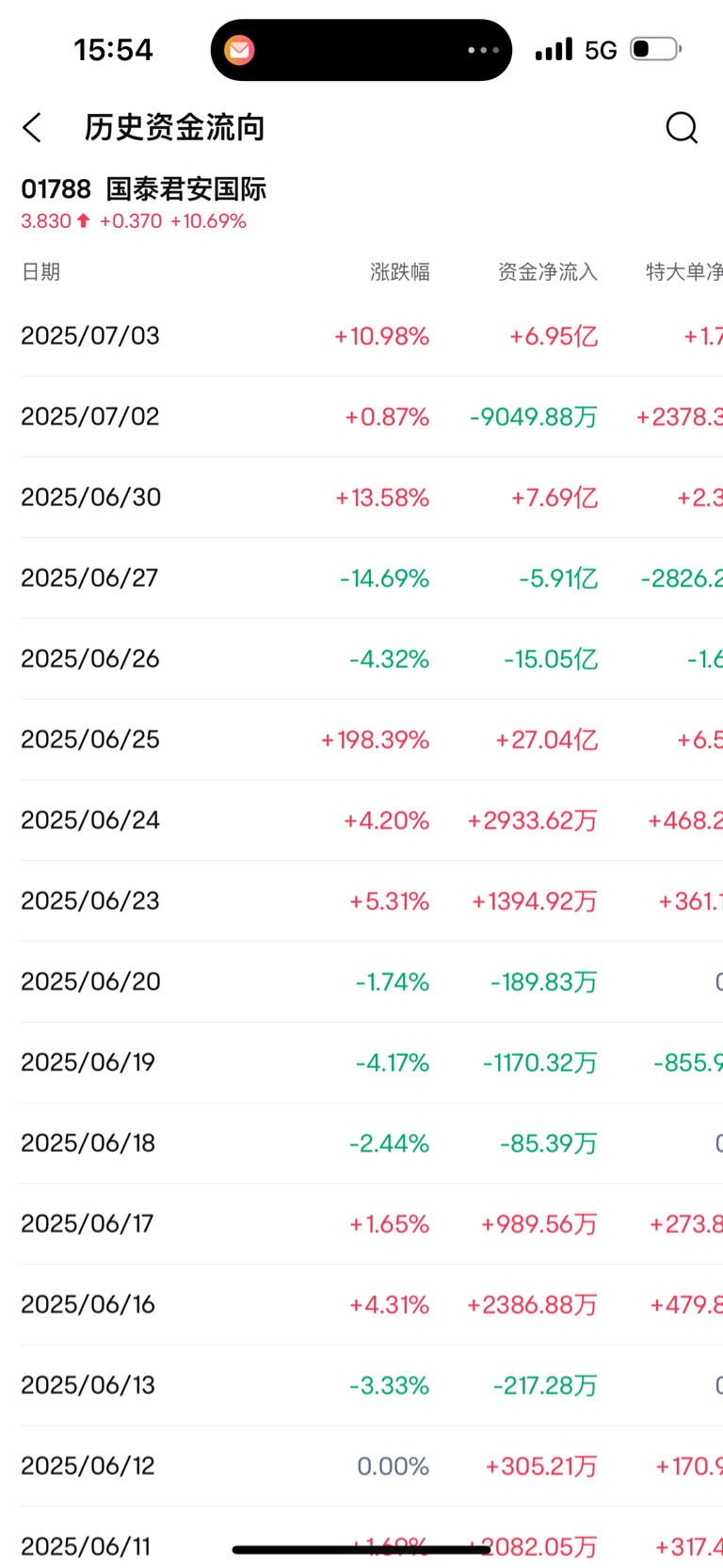
Task: Open the search magnifier icon
Action: coord(682,127)
